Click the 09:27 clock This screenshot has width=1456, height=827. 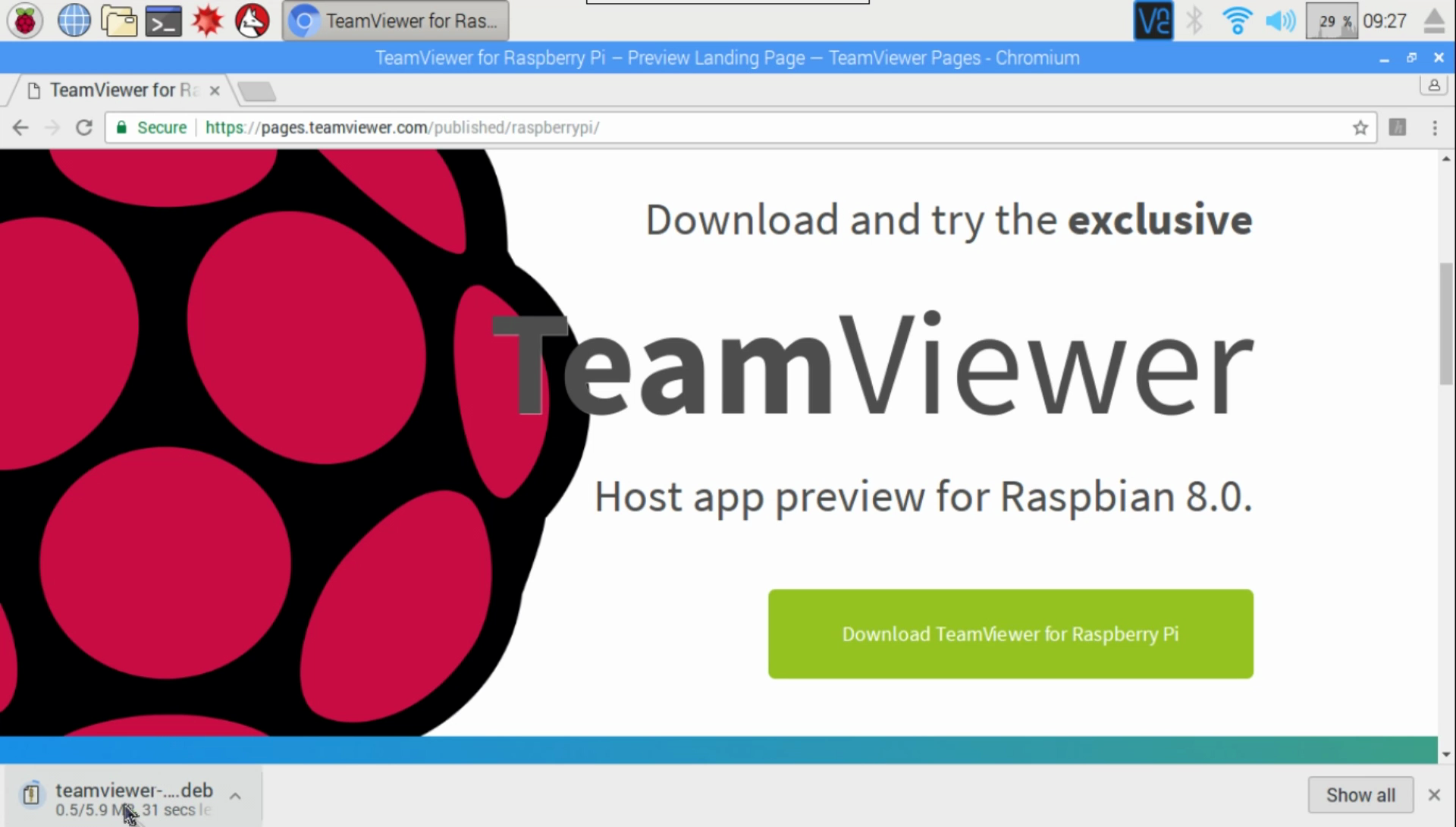1385,21
